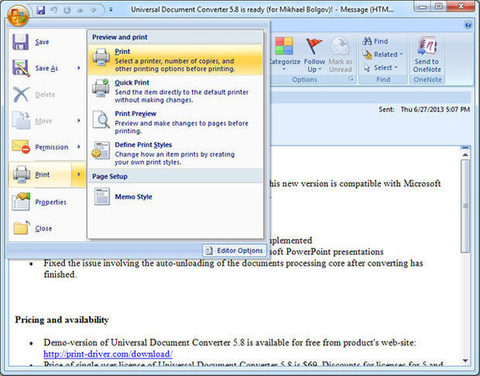The image size is (480, 376).
Task: Click the Help question mark icon
Action: (x=468, y=25)
